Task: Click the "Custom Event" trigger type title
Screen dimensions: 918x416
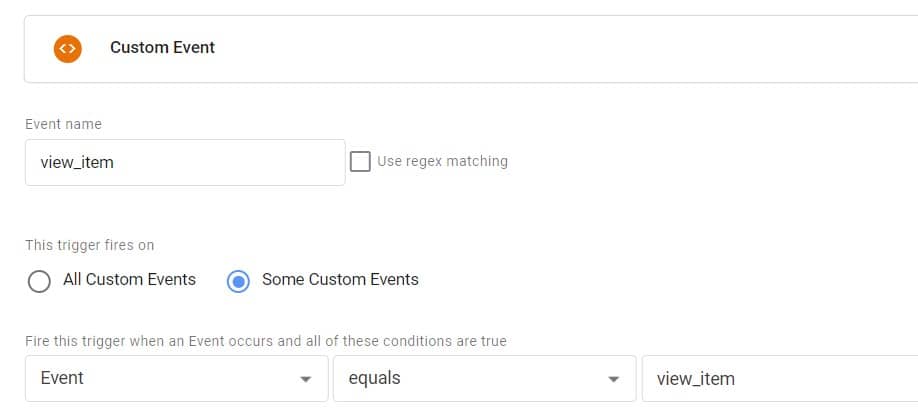Action: (162, 47)
